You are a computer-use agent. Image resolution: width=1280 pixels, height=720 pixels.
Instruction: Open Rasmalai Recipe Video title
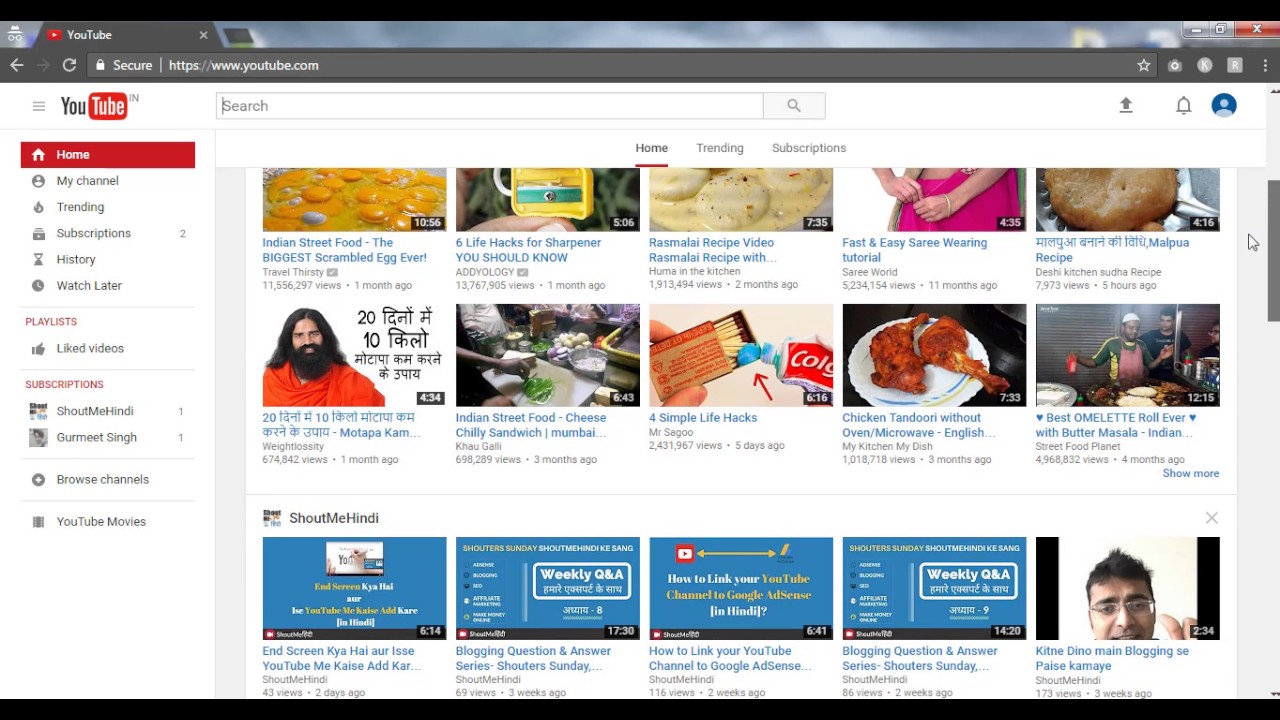tap(712, 250)
